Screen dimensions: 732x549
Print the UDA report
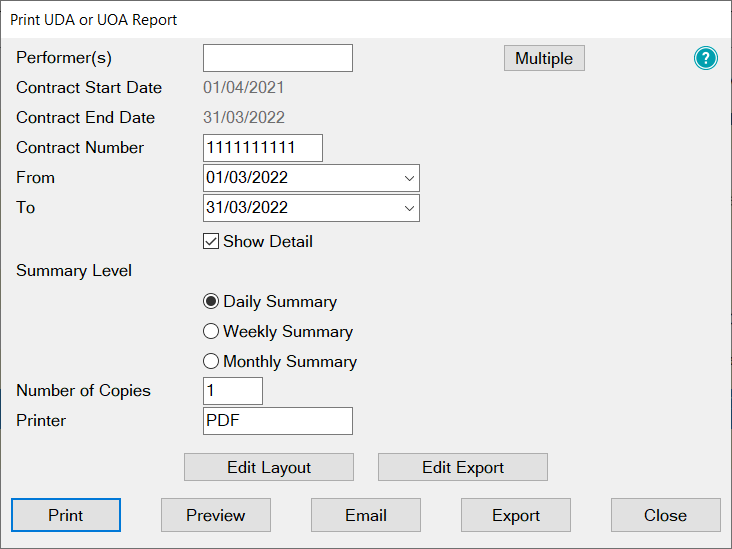66,515
